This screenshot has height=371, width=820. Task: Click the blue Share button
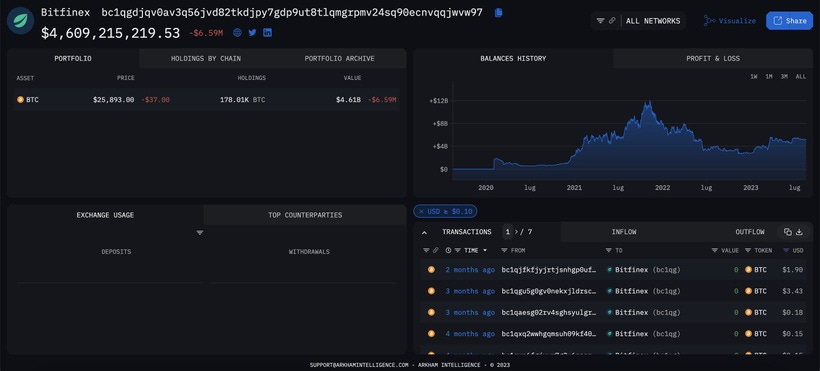[789, 21]
